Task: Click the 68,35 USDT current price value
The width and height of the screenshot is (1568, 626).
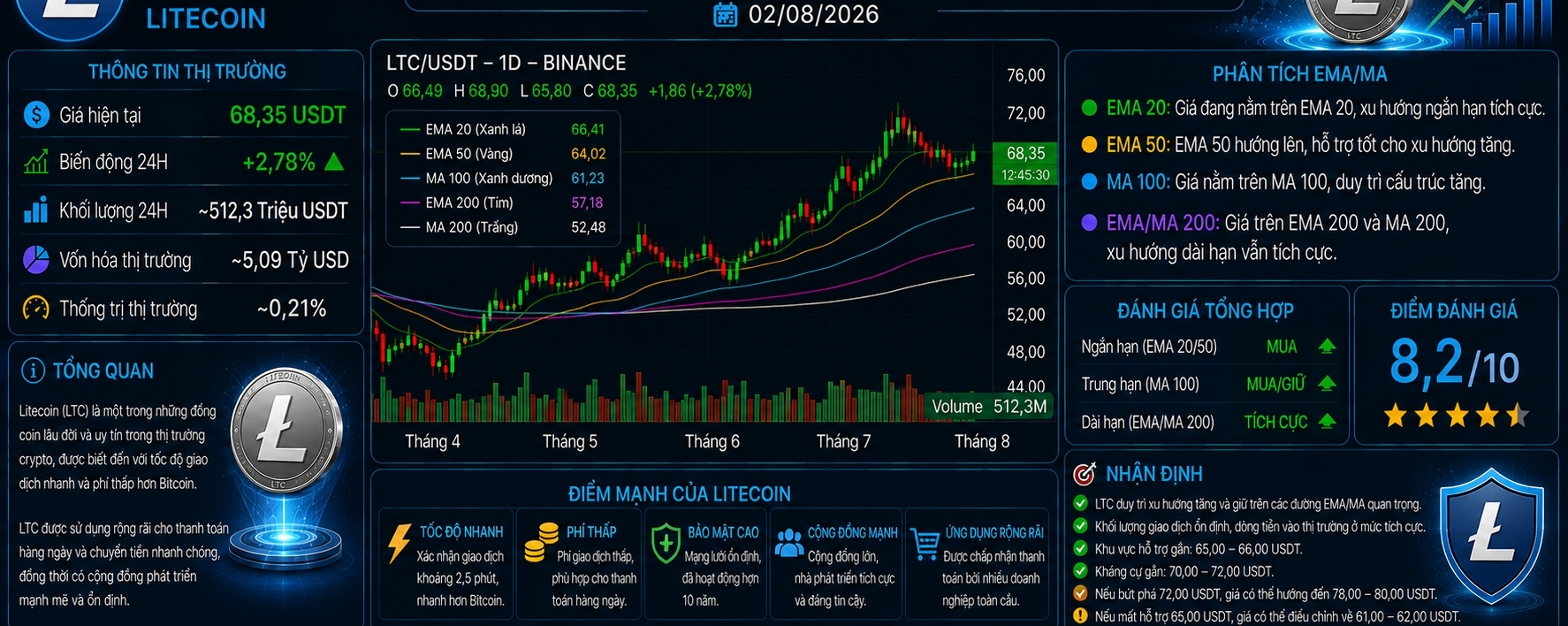Action: tap(287, 115)
